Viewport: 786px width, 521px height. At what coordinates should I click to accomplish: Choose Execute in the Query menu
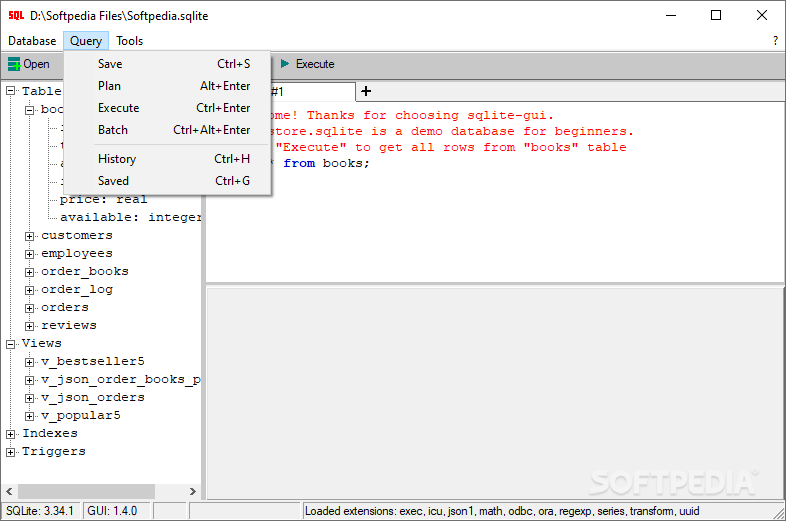pyautogui.click(x=167, y=108)
